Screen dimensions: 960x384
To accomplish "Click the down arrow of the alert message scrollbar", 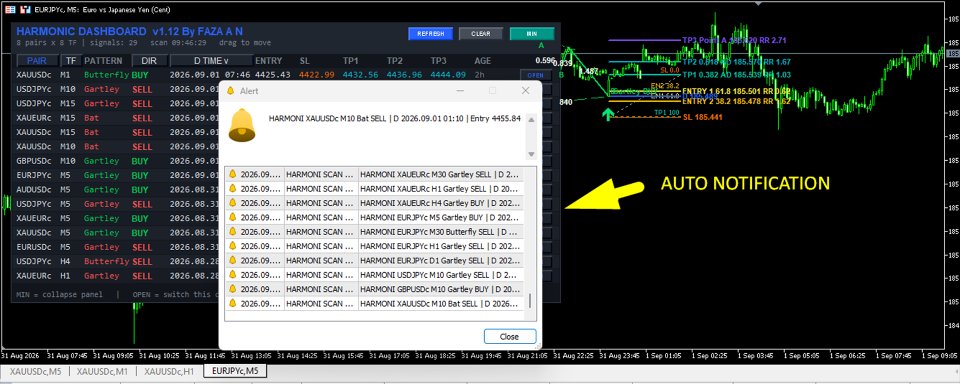I will tap(531, 154).
